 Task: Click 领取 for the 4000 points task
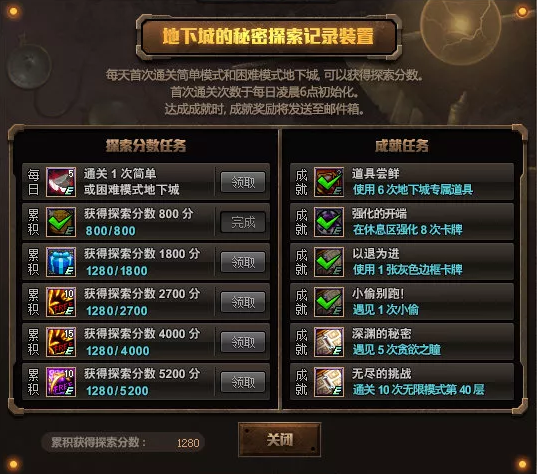(243, 342)
